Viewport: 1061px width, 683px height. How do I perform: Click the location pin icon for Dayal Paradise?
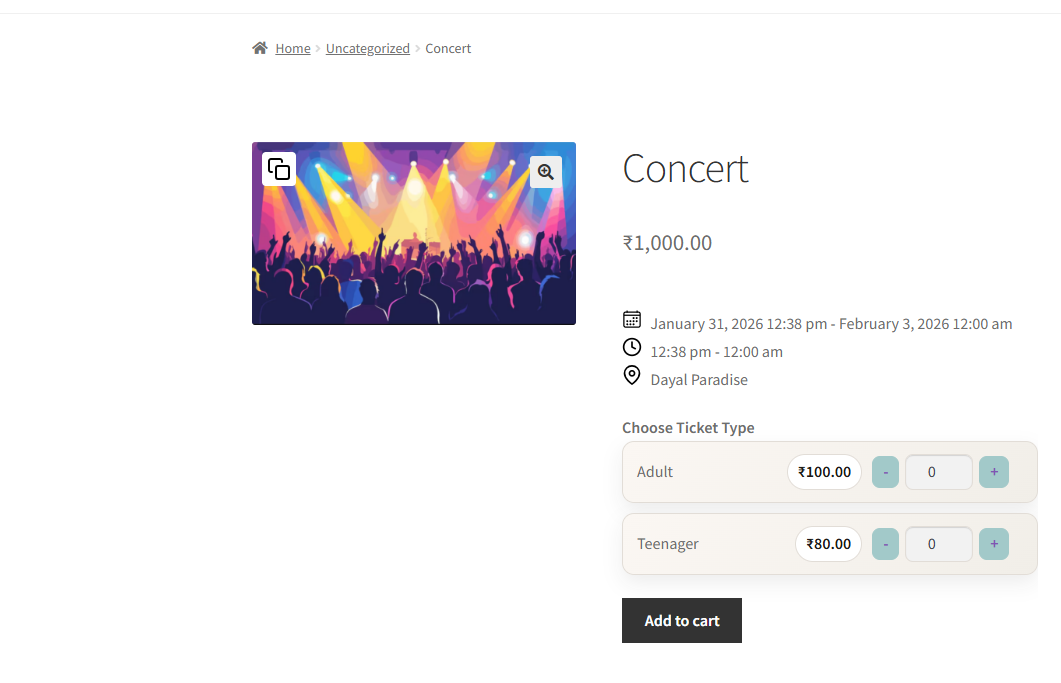[631, 375]
